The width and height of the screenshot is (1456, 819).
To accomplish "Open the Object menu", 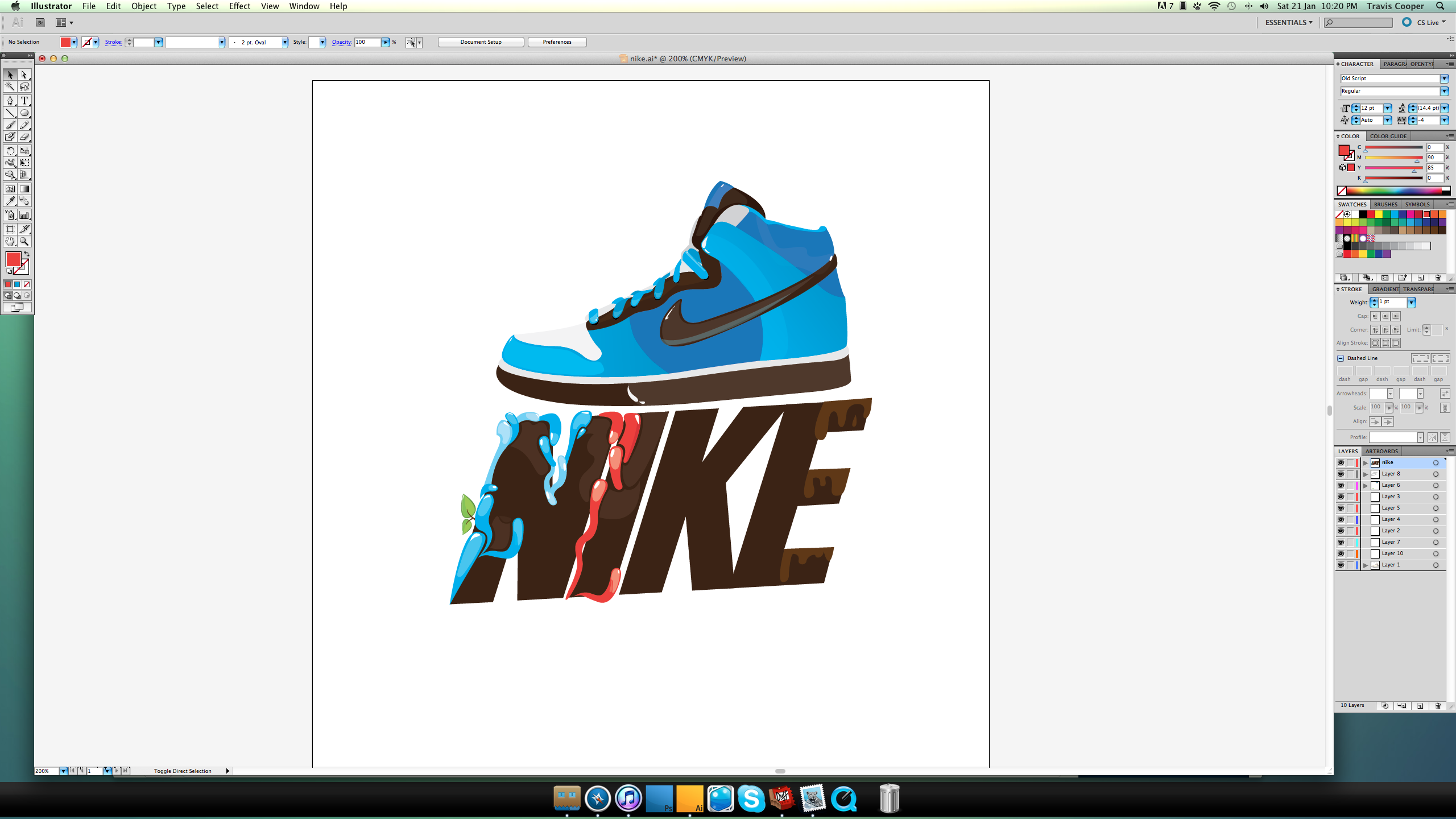I will tap(144, 6).
